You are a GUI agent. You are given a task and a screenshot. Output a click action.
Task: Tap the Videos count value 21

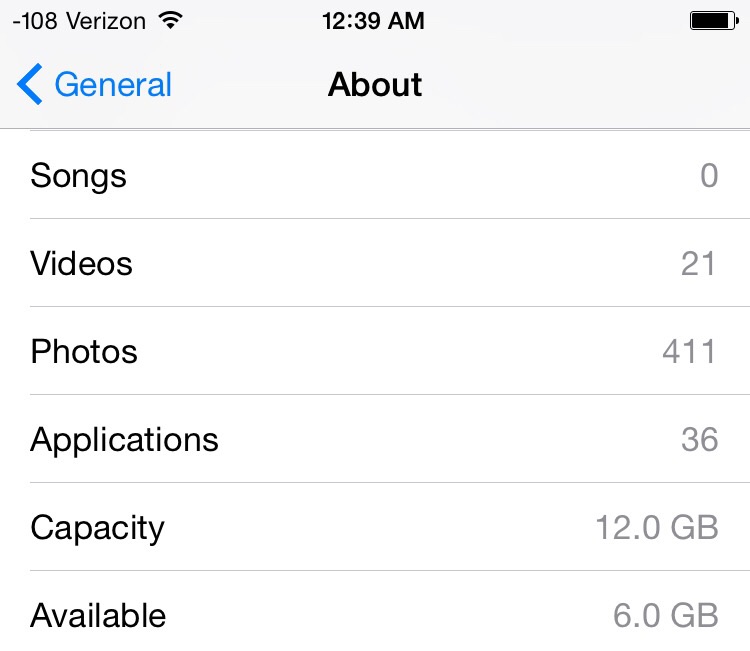[x=699, y=264]
